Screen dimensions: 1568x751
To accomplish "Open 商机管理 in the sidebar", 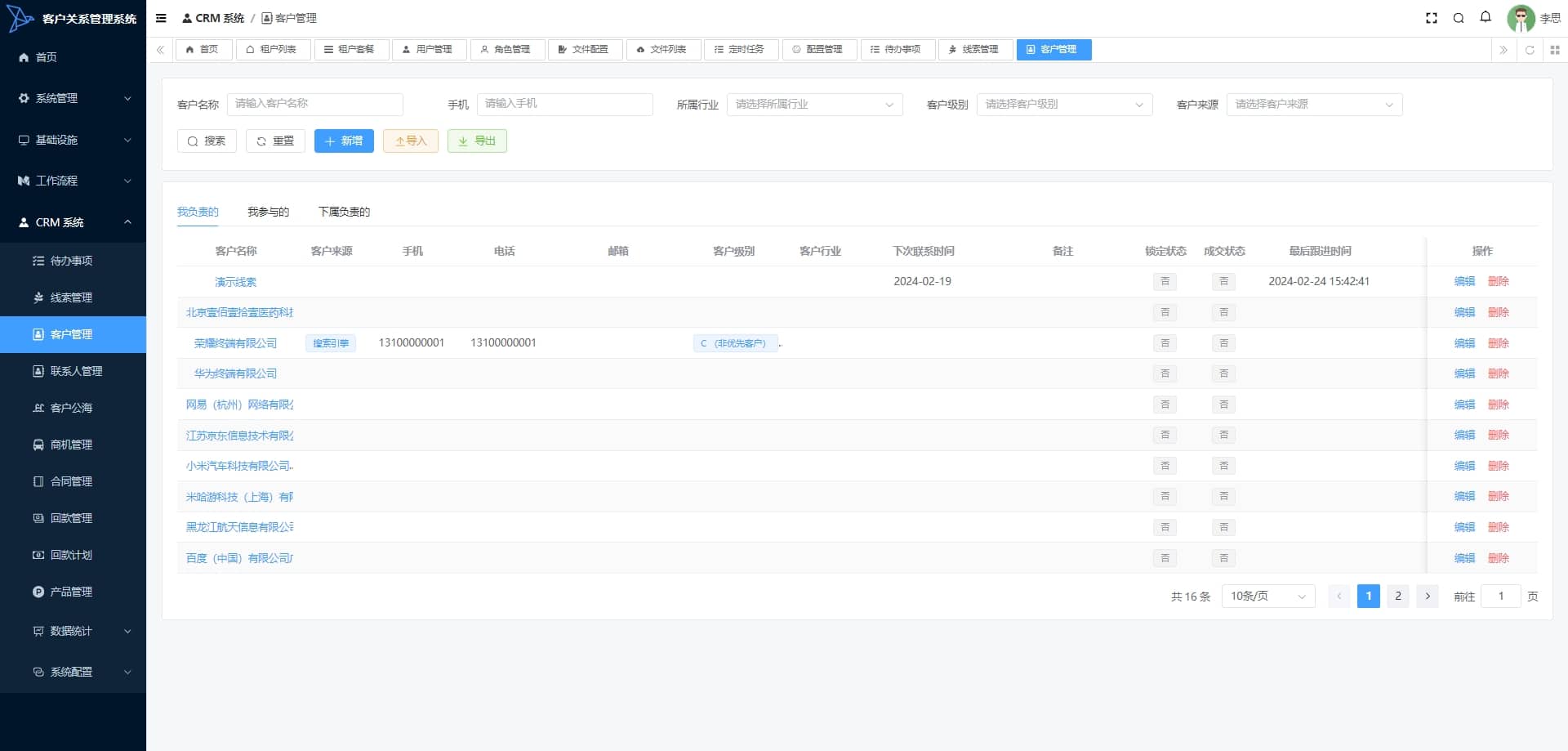I will tap(73, 445).
